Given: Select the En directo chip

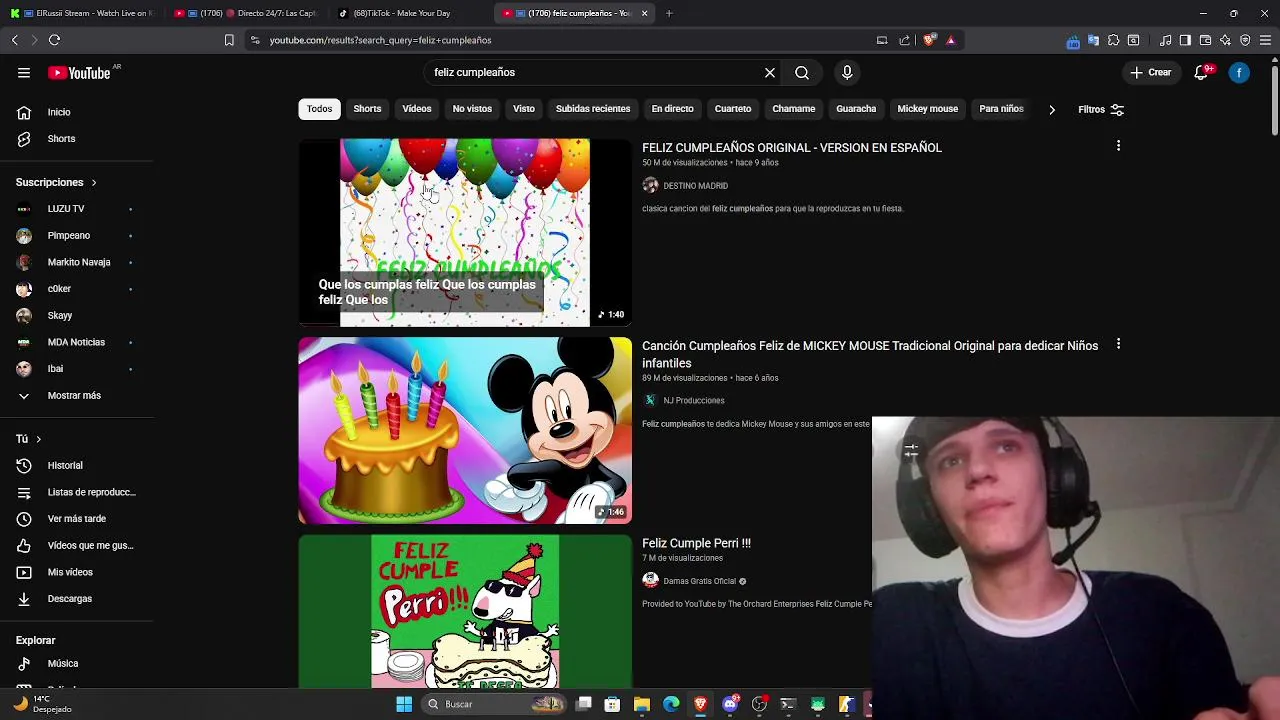Looking at the screenshot, I should (672, 109).
